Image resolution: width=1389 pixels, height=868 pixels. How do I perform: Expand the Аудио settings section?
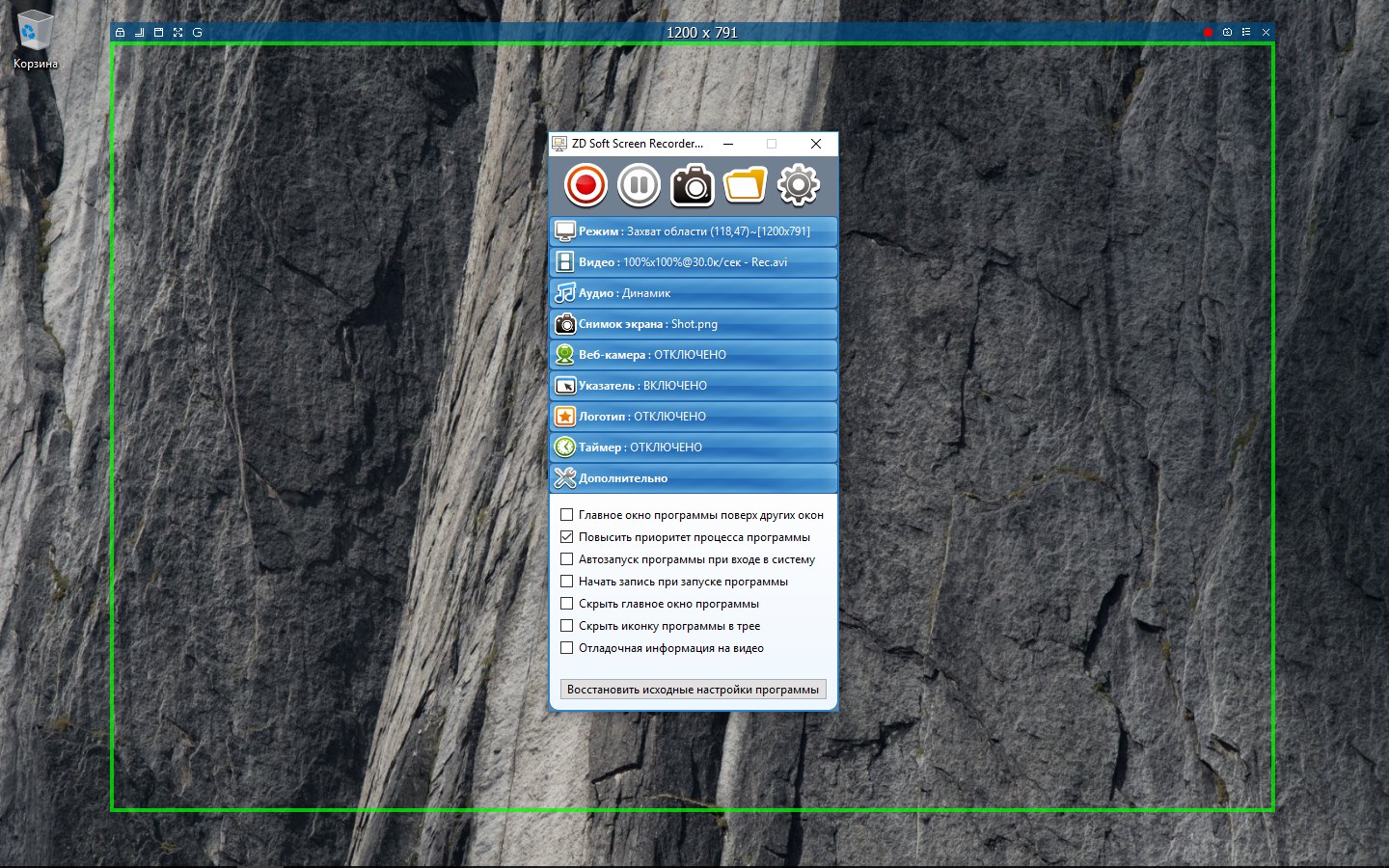[693, 293]
